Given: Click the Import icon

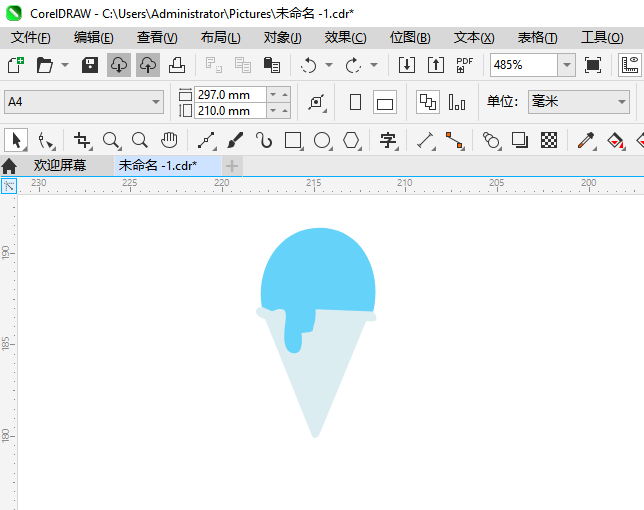Looking at the screenshot, I should (x=407, y=65).
